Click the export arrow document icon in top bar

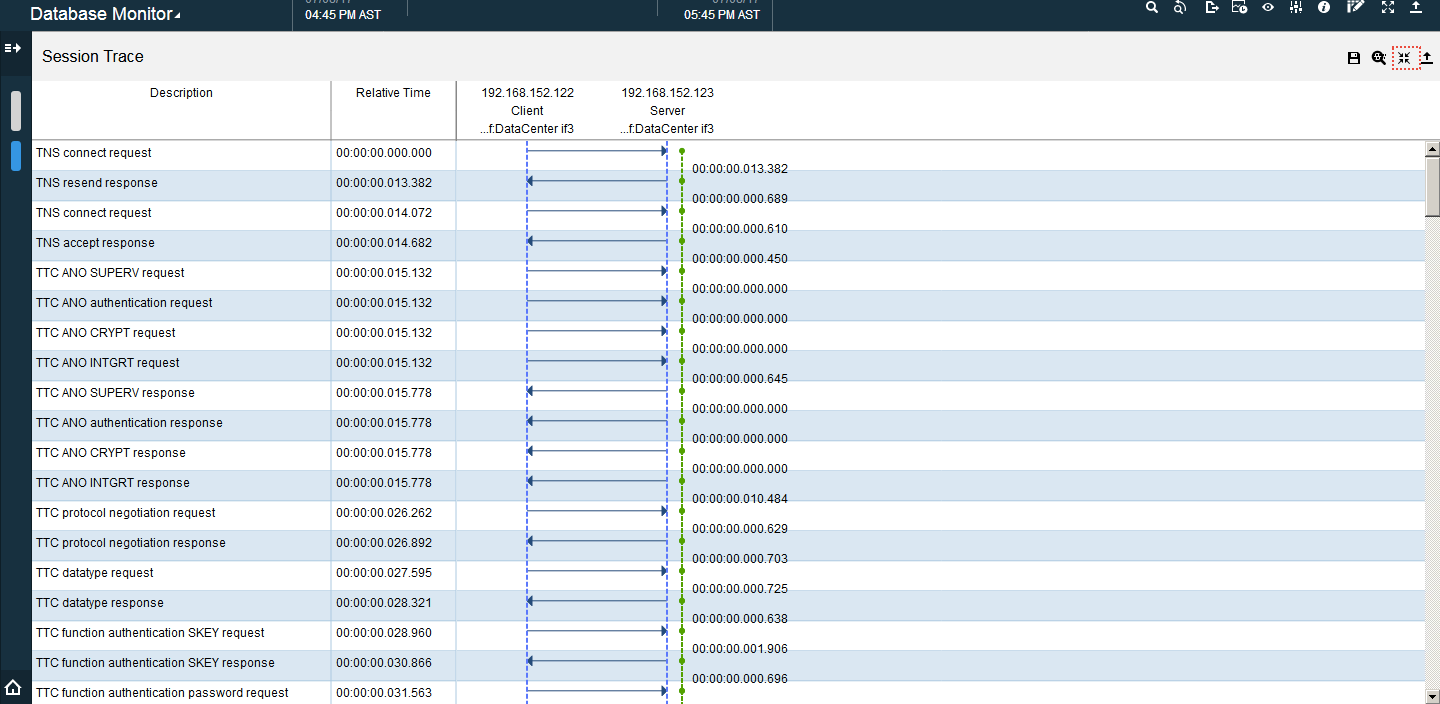tap(1212, 7)
